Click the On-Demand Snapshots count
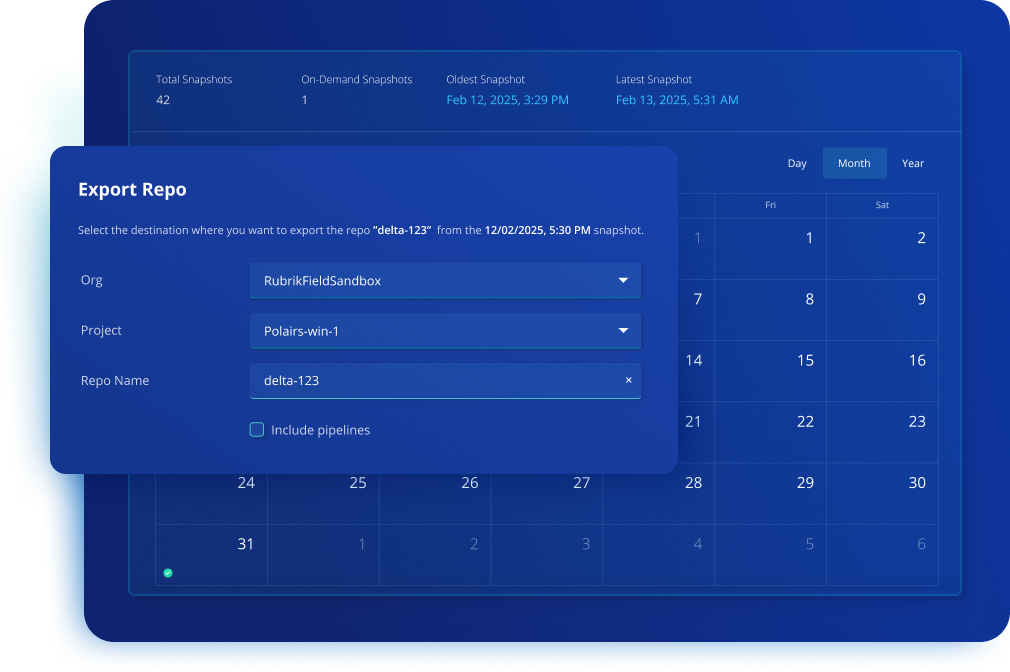The image size is (1010, 672). click(x=303, y=100)
